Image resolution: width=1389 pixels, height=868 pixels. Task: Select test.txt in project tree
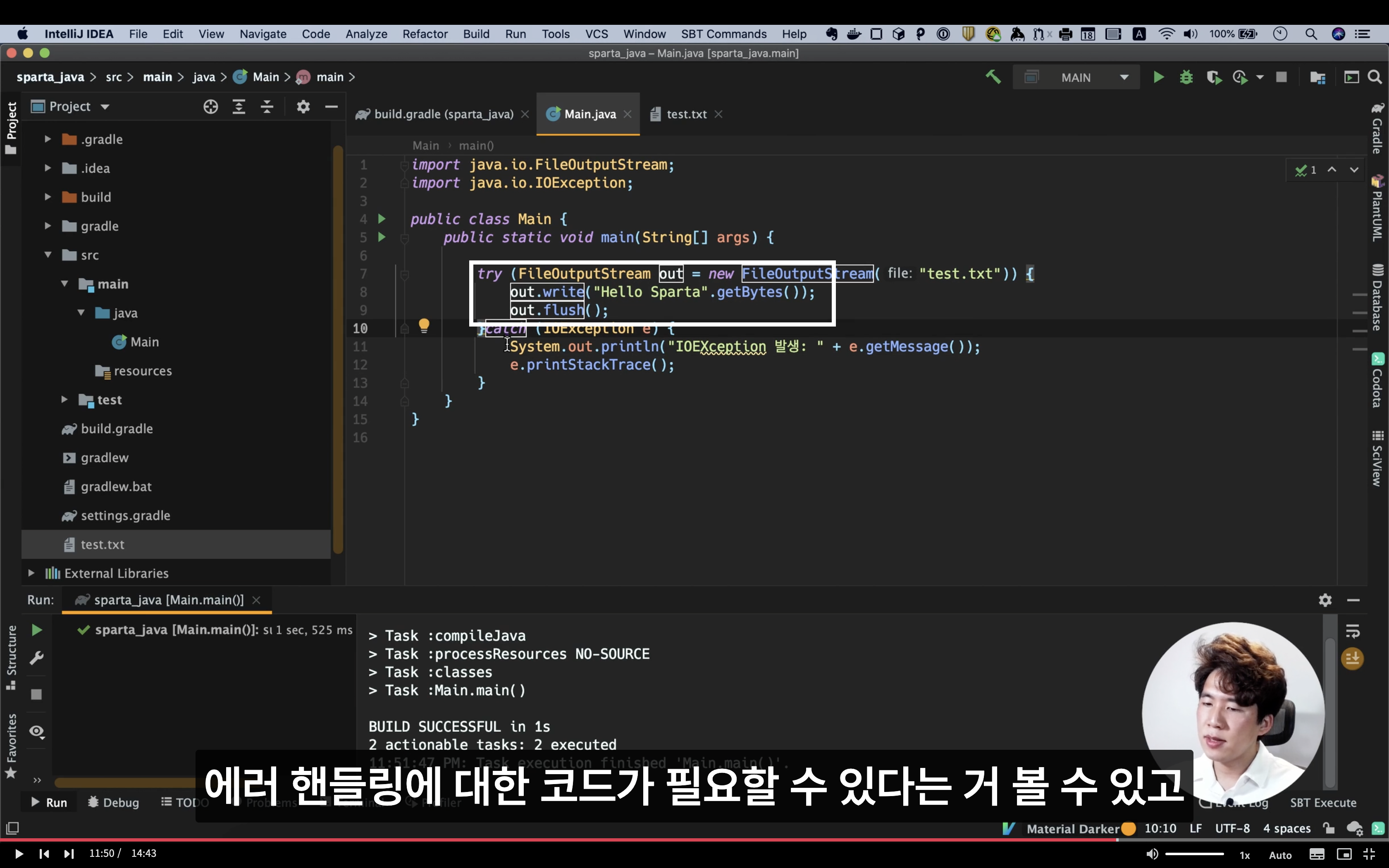point(176,544)
